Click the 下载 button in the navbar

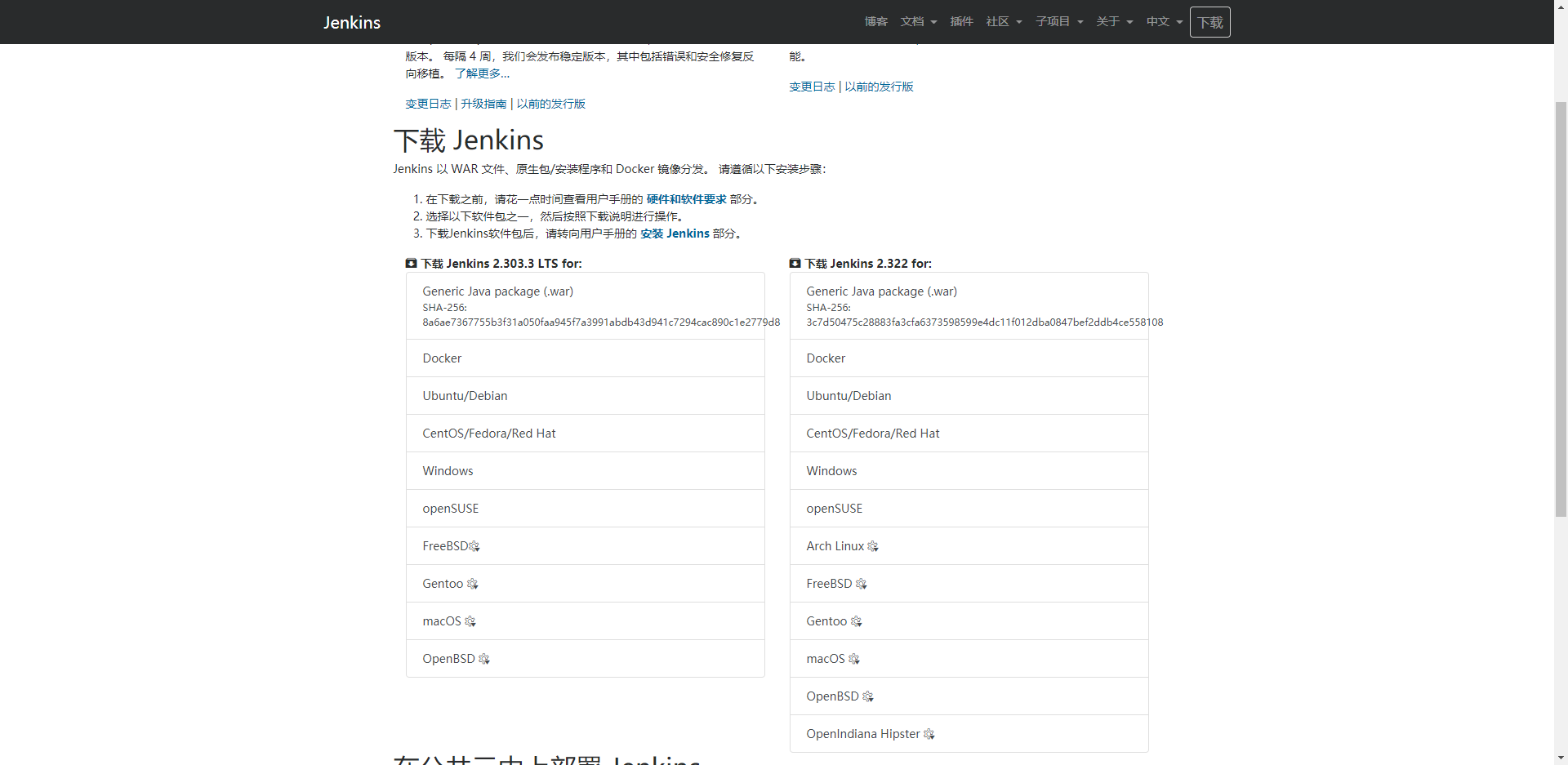(1209, 22)
